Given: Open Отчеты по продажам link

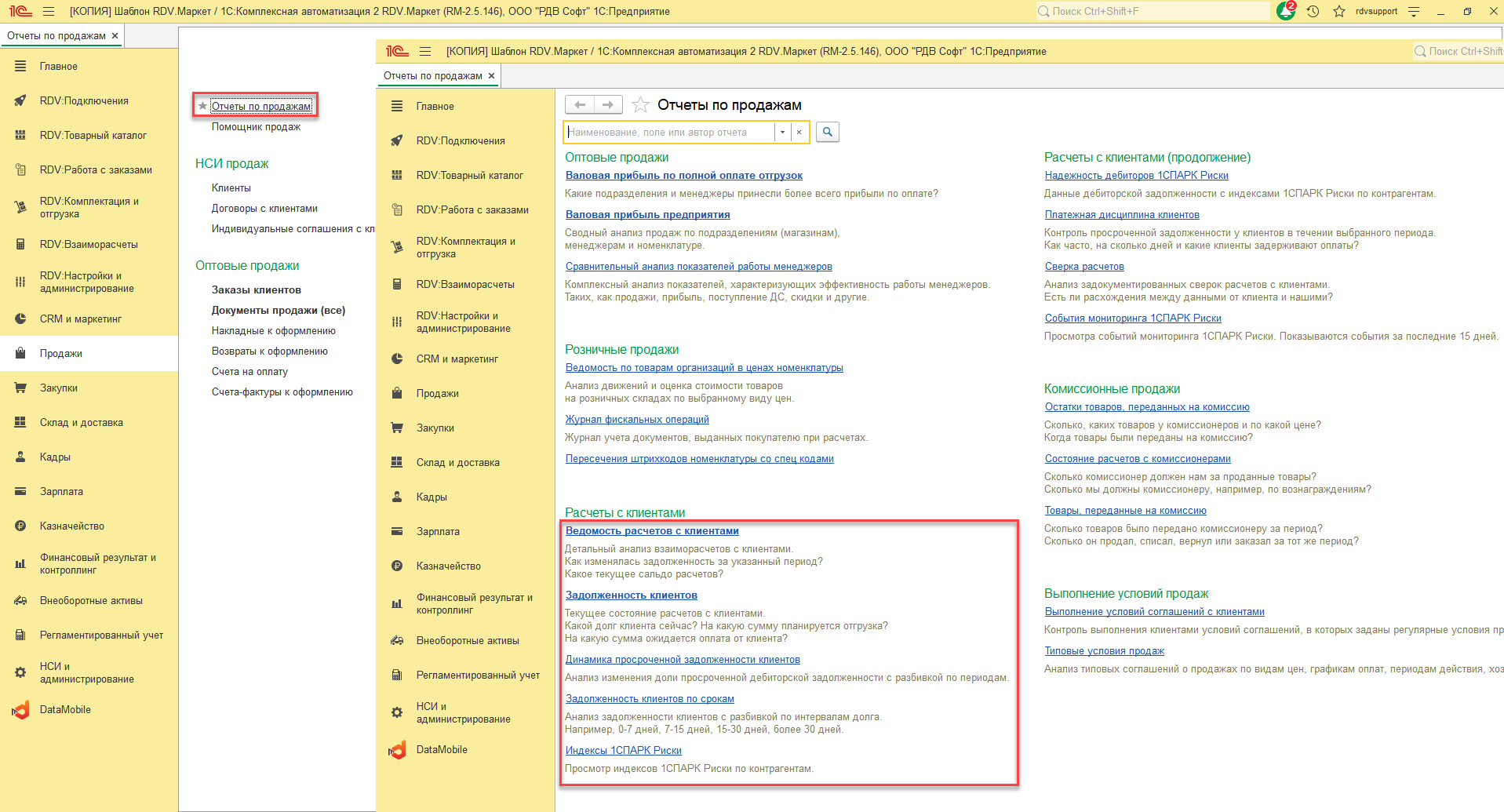Looking at the screenshot, I should click(x=260, y=106).
